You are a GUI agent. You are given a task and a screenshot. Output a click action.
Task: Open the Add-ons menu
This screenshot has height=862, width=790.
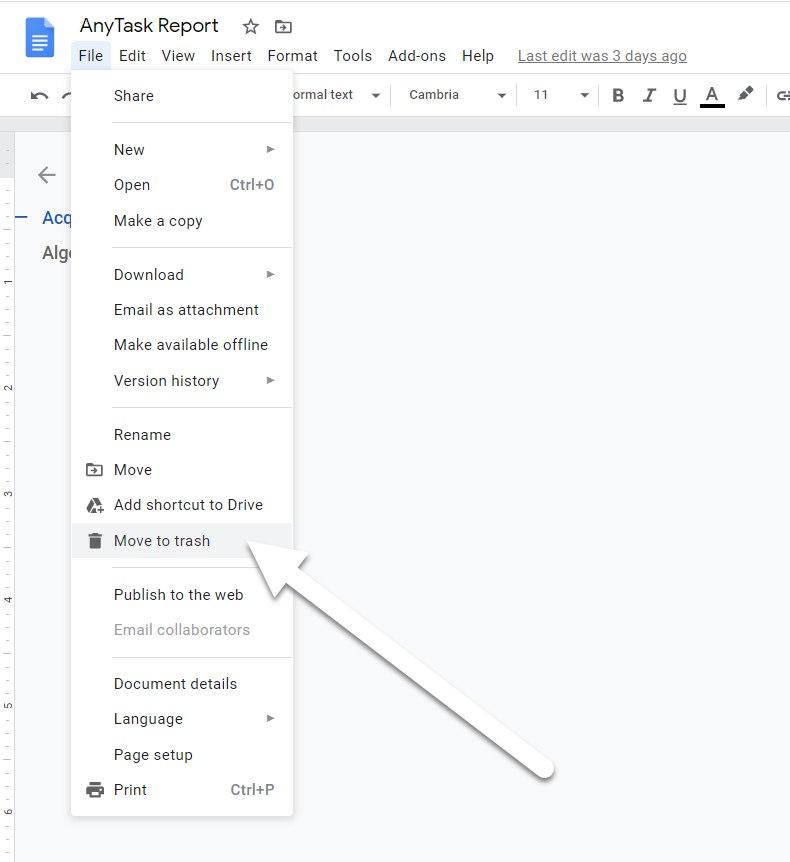tap(417, 56)
